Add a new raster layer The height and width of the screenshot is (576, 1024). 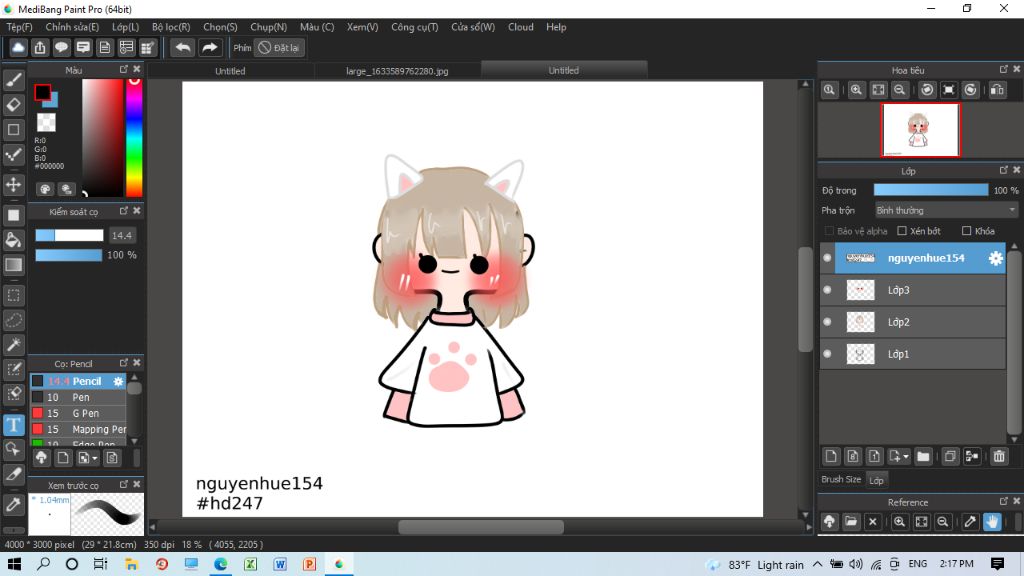pyautogui.click(x=831, y=456)
